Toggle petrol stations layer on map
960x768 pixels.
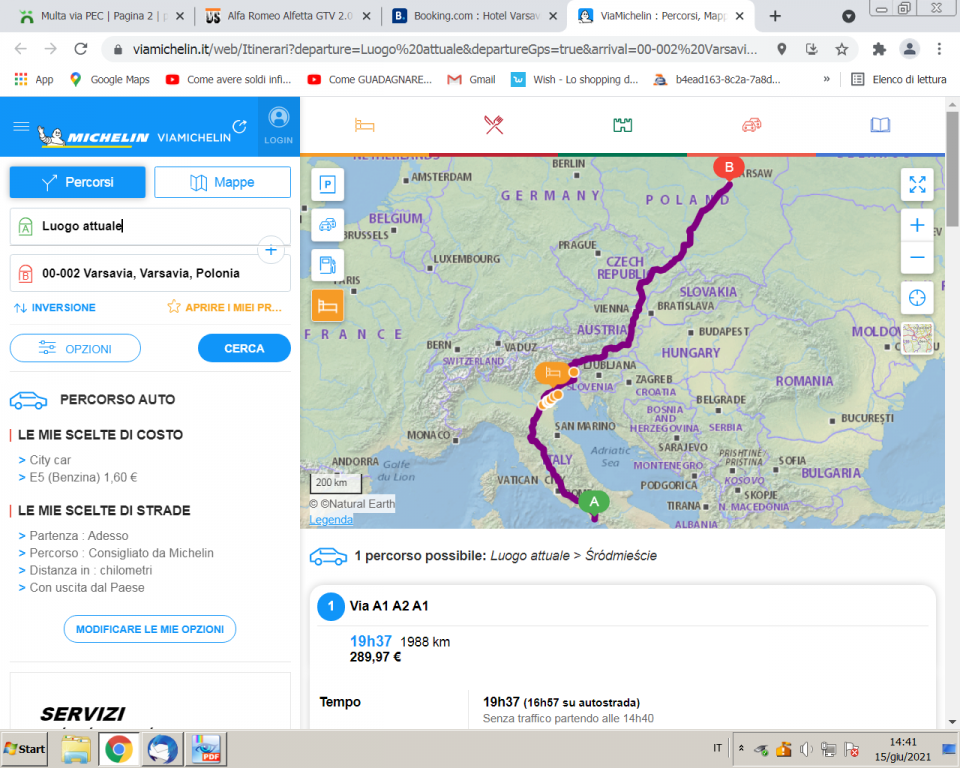tap(327, 265)
